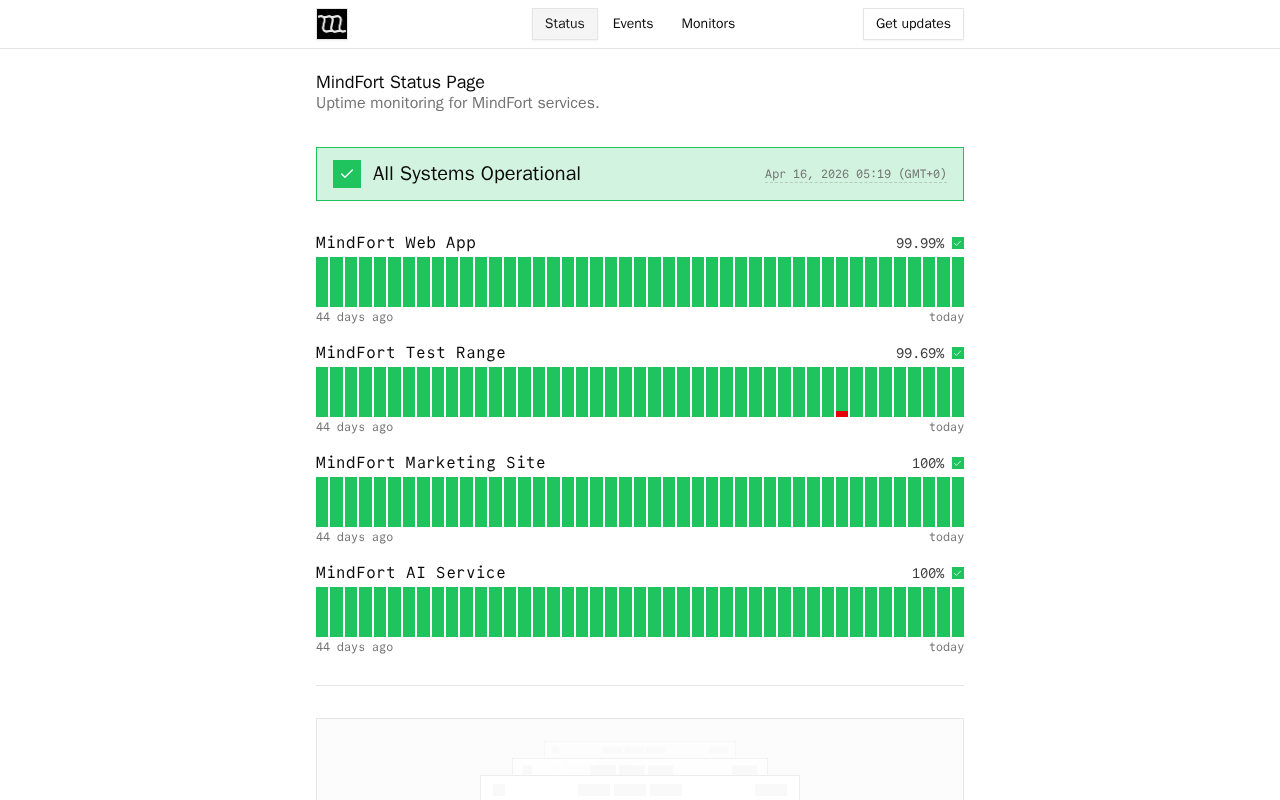Image resolution: width=1280 pixels, height=800 pixels.
Task: Switch to the Events tab
Action: coord(633,24)
